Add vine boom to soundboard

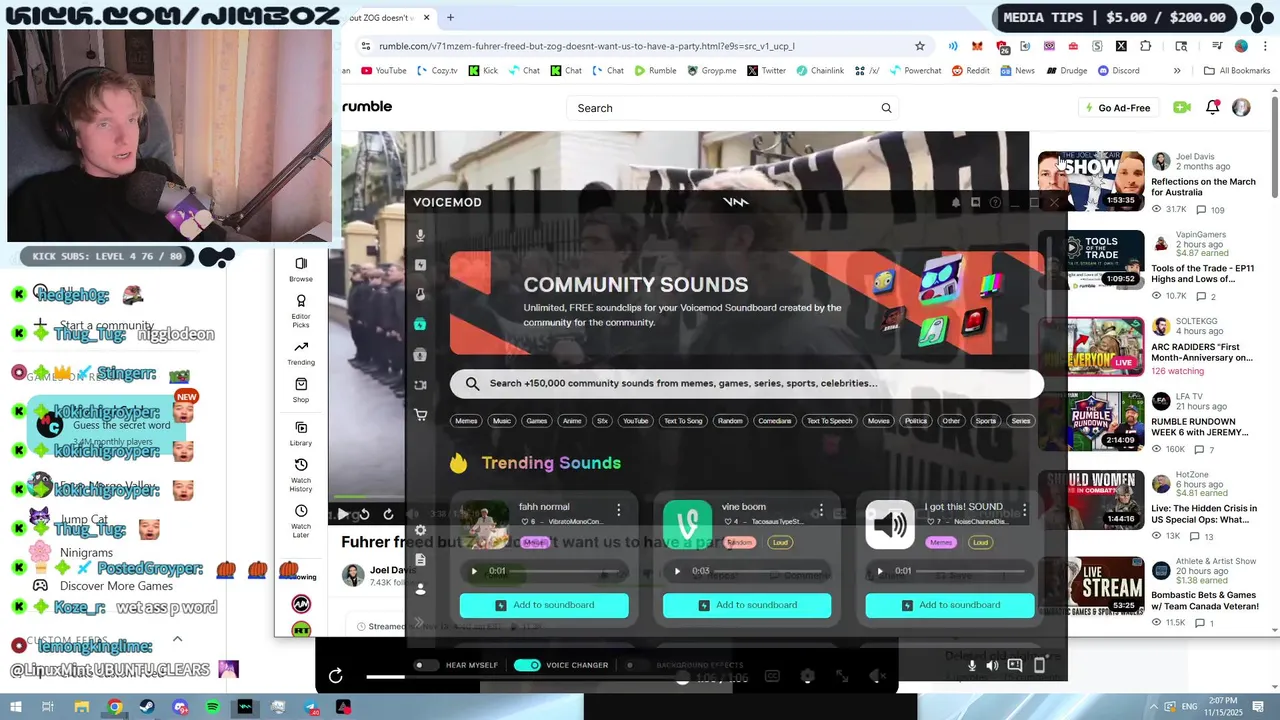[747, 605]
